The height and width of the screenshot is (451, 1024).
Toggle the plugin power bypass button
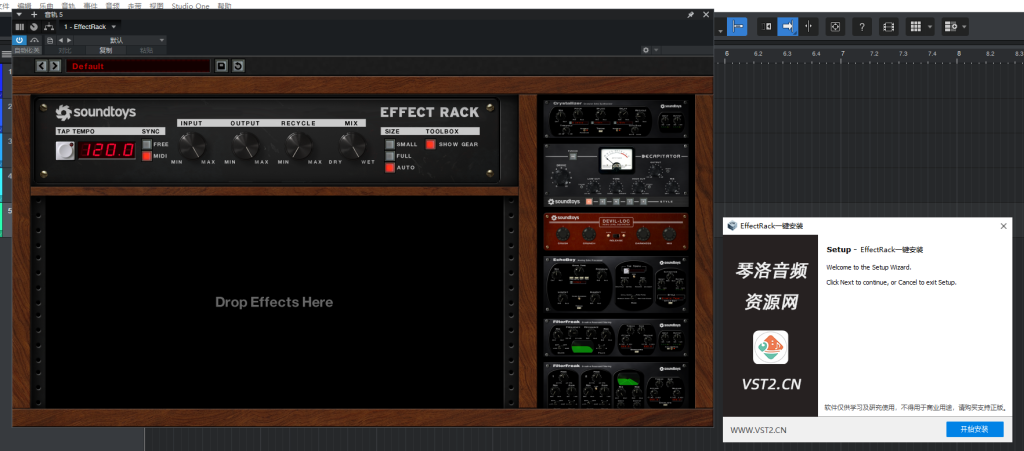pos(20,40)
